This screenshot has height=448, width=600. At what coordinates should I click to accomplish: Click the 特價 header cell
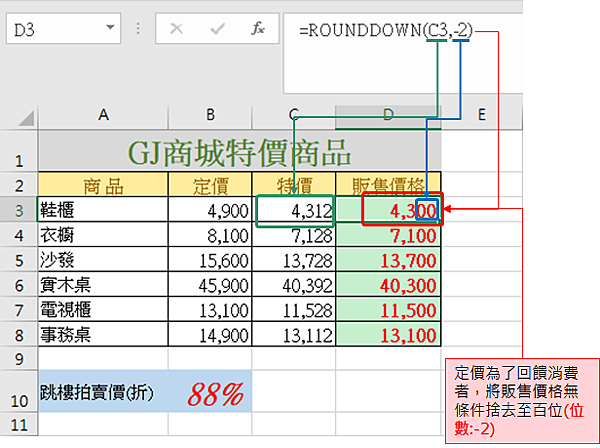(293, 184)
